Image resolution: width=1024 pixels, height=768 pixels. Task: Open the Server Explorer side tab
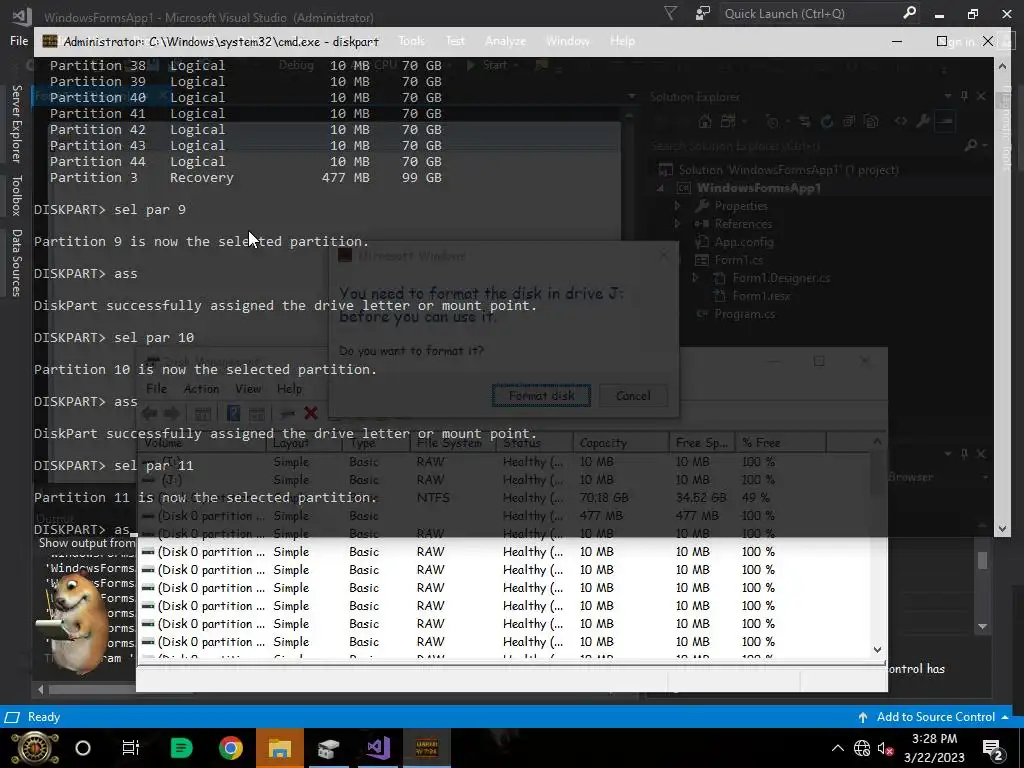click(17, 124)
